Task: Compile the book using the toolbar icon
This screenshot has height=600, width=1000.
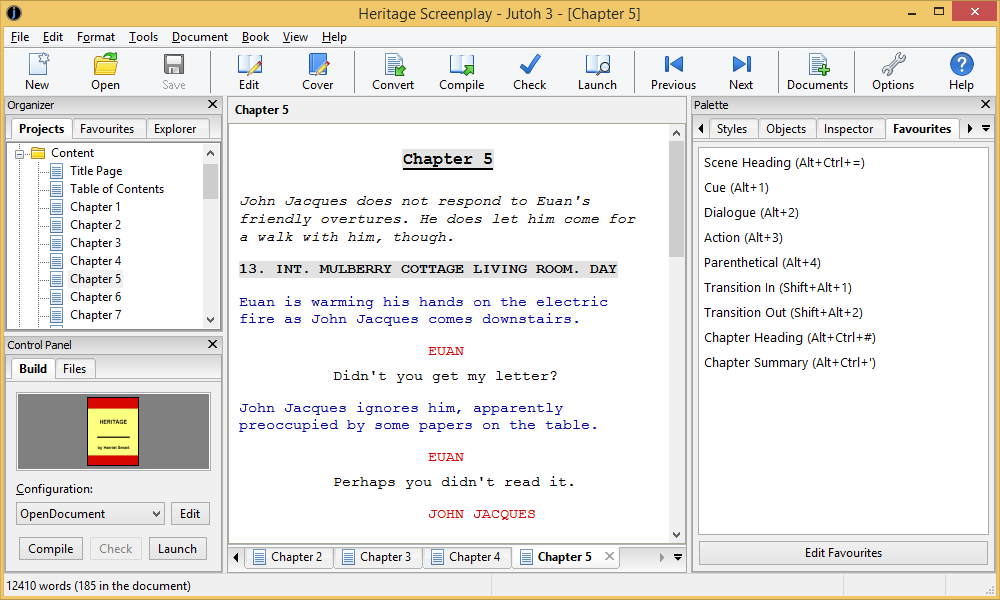Action: tap(461, 71)
